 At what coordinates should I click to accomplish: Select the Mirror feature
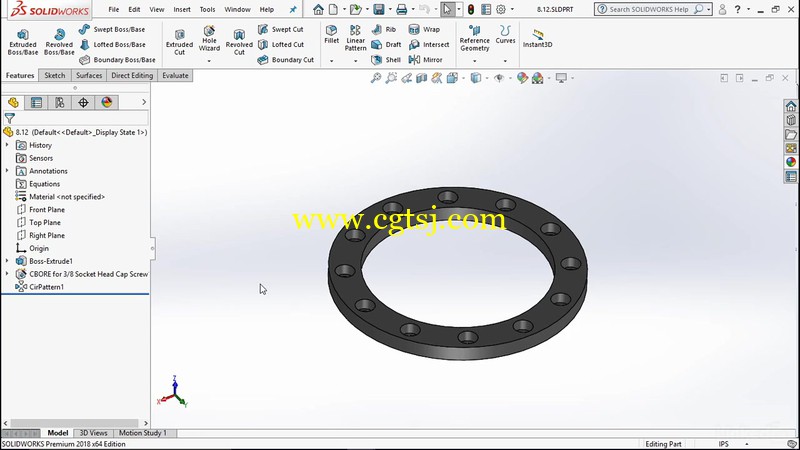tap(426, 60)
